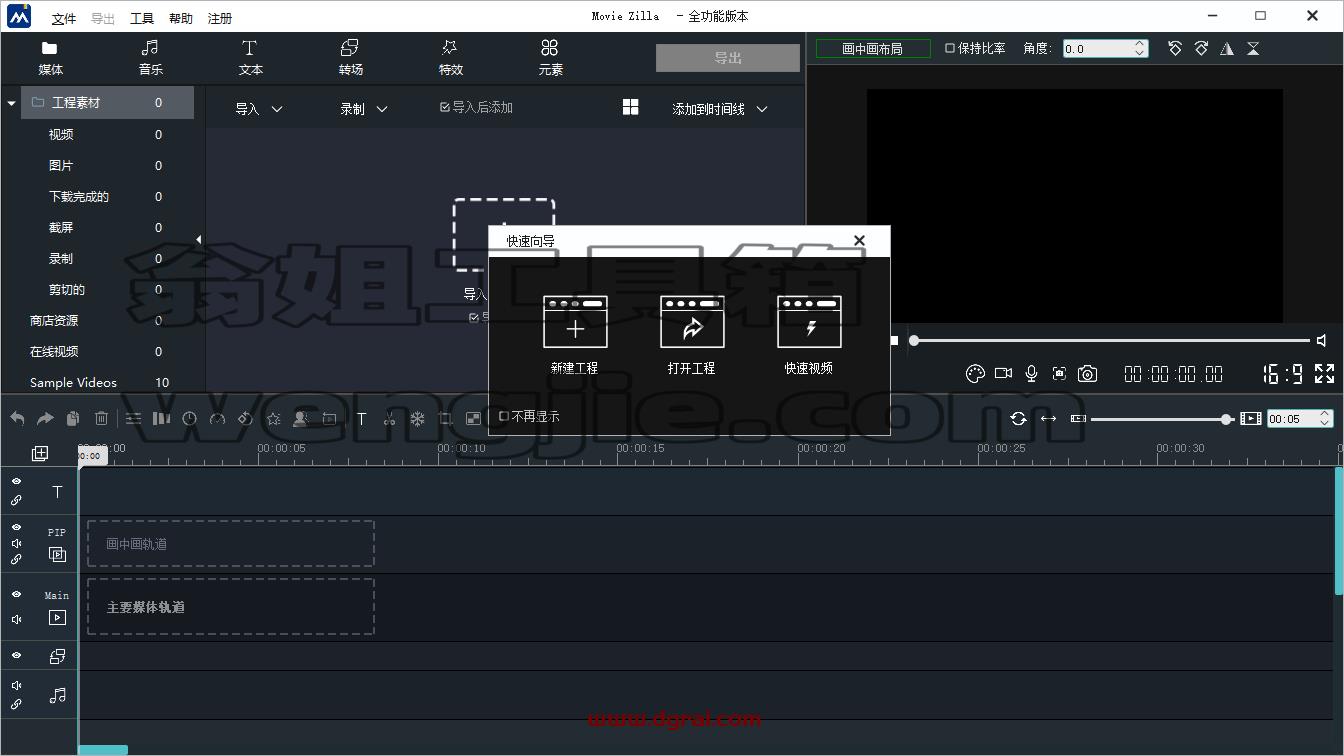Check the 不再显示 checkbox
This screenshot has height=756, width=1344.
(504, 416)
